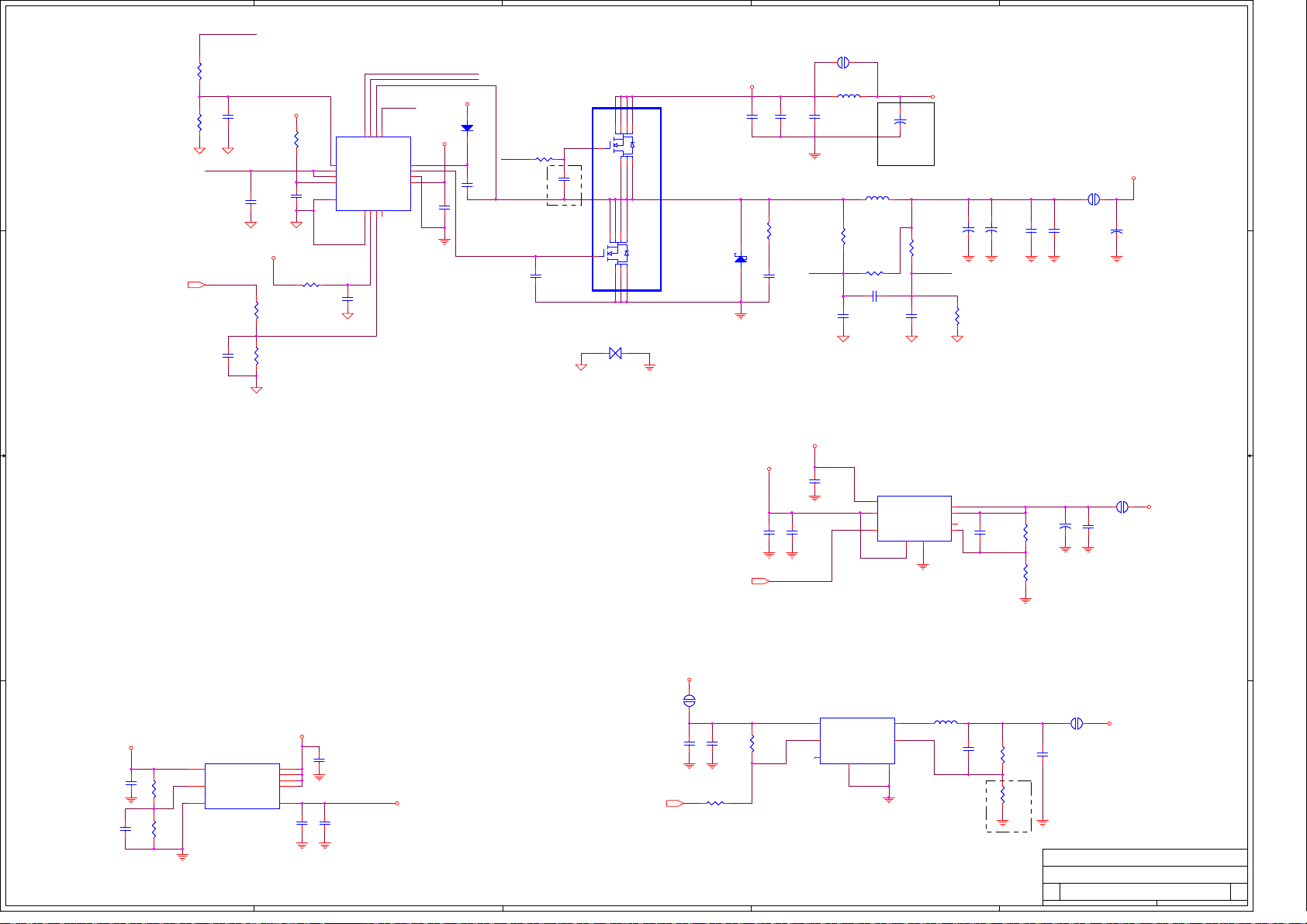Click the red off-page connector left of the square IC
The image size is (1307, 924).
[196, 285]
